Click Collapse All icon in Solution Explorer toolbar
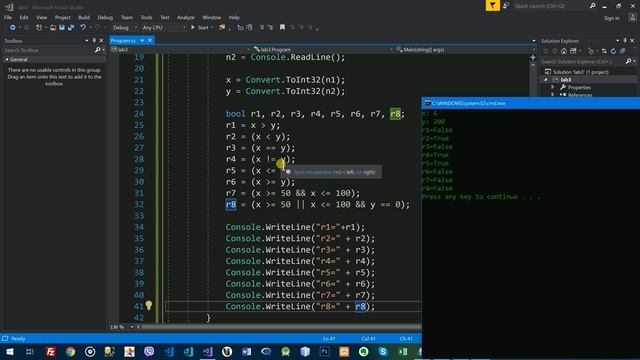The width and height of the screenshot is (640, 360). point(622,51)
